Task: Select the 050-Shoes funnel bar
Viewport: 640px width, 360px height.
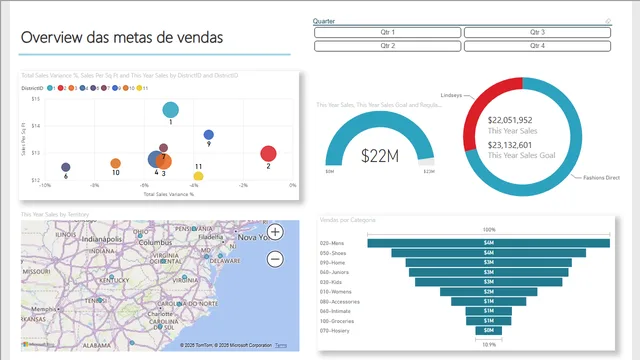Action: click(x=489, y=253)
